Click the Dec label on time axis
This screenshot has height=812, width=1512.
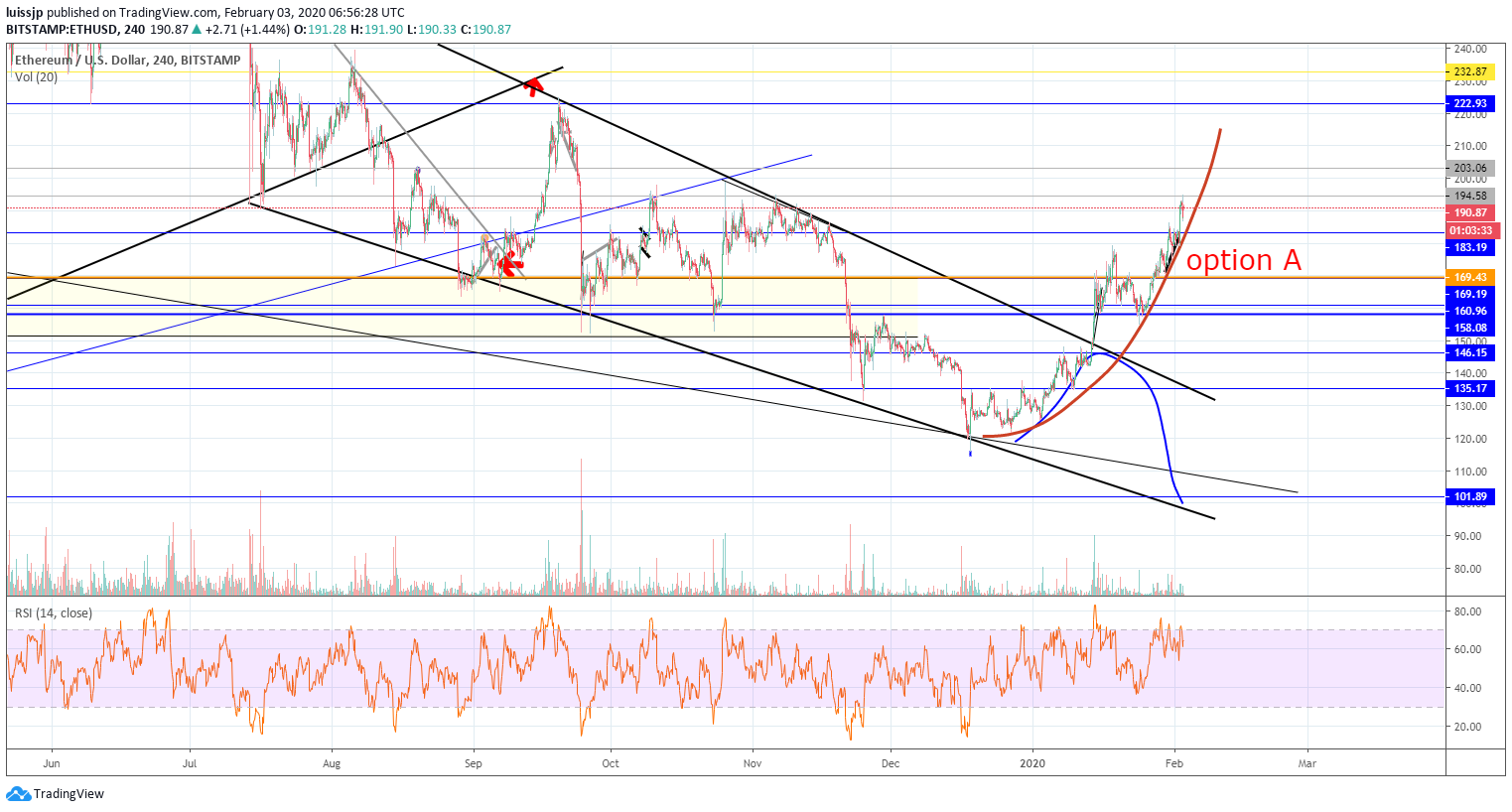coord(891,763)
